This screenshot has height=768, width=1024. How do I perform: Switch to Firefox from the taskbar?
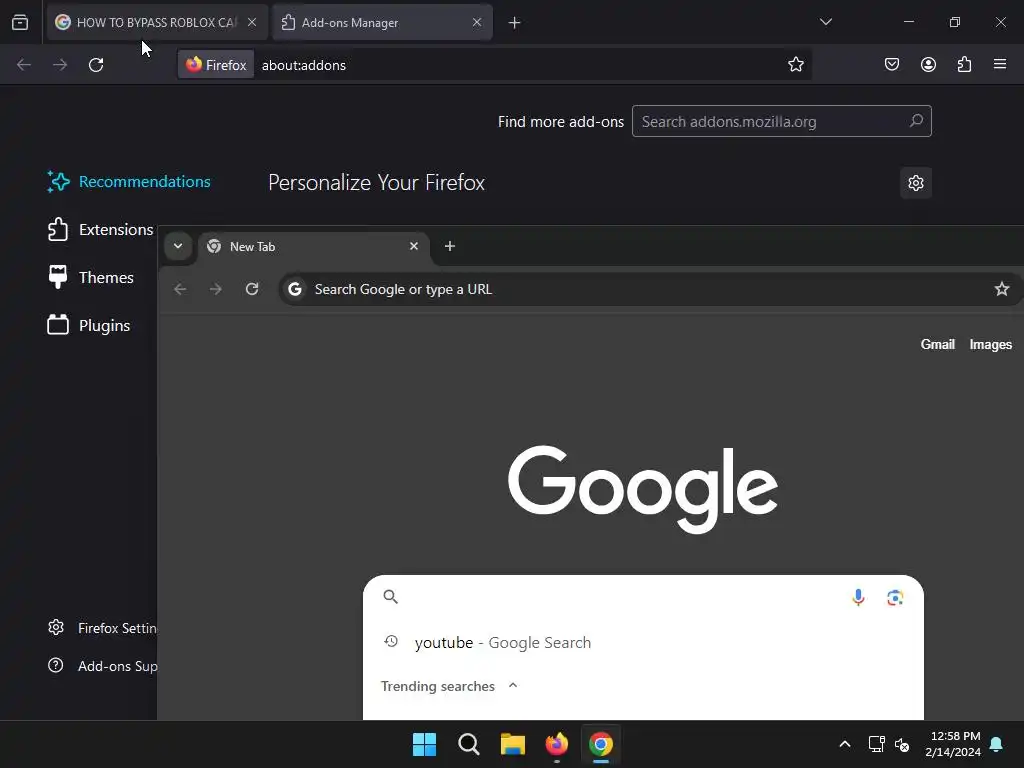557,744
